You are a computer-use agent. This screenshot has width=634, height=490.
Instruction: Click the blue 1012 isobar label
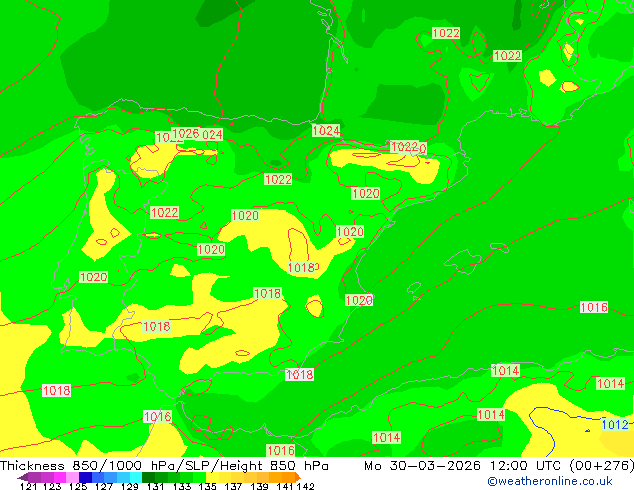click(x=615, y=425)
